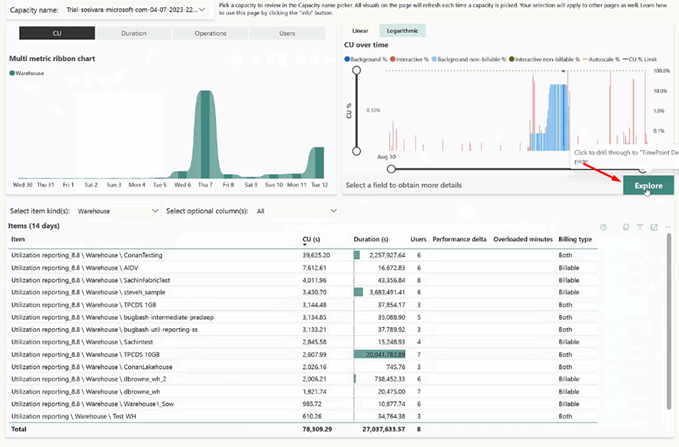Select the Warehouse1_Sow row
Viewport: 679px width, 447px height.
[303, 404]
